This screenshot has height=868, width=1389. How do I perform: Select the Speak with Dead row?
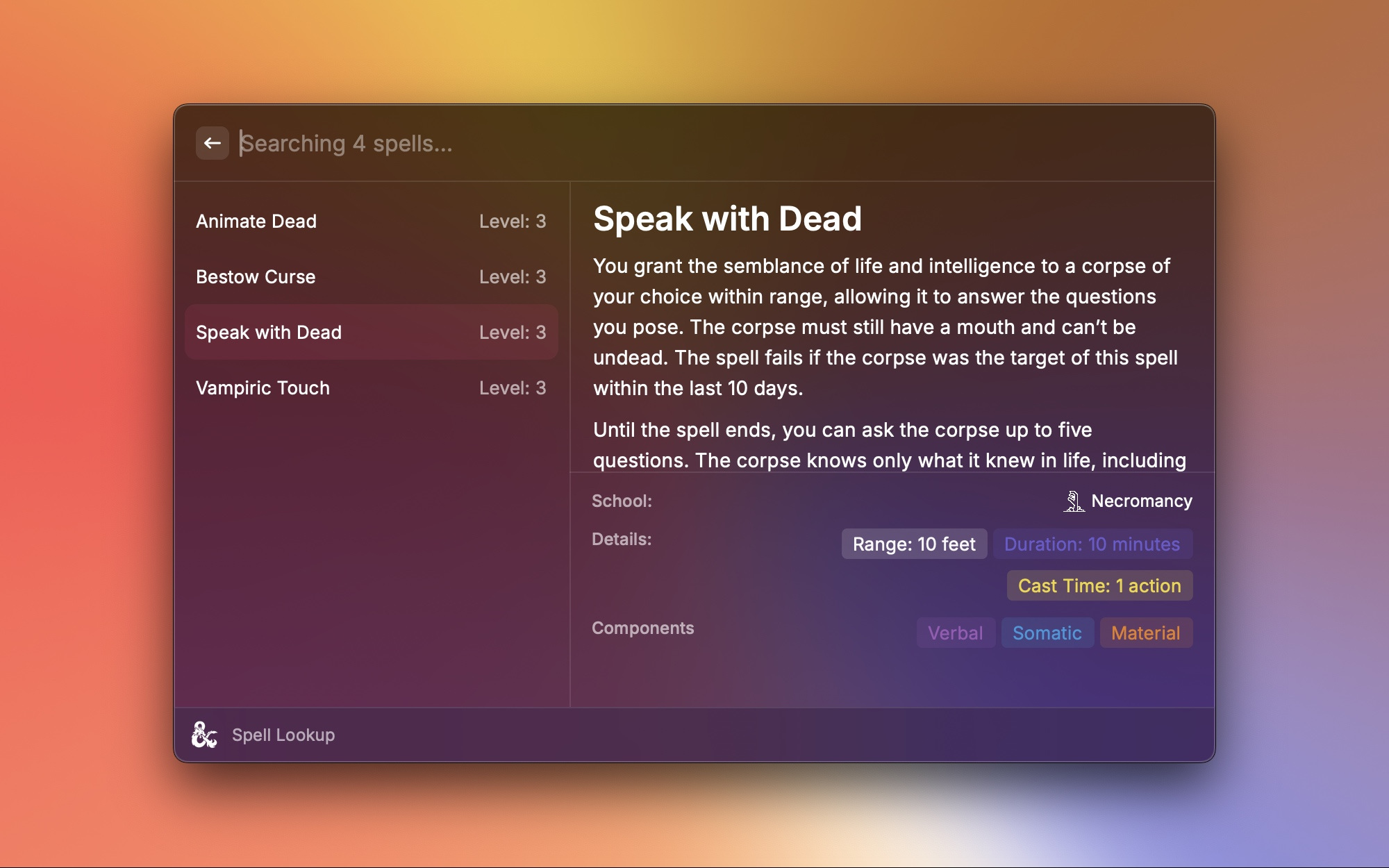[371, 332]
